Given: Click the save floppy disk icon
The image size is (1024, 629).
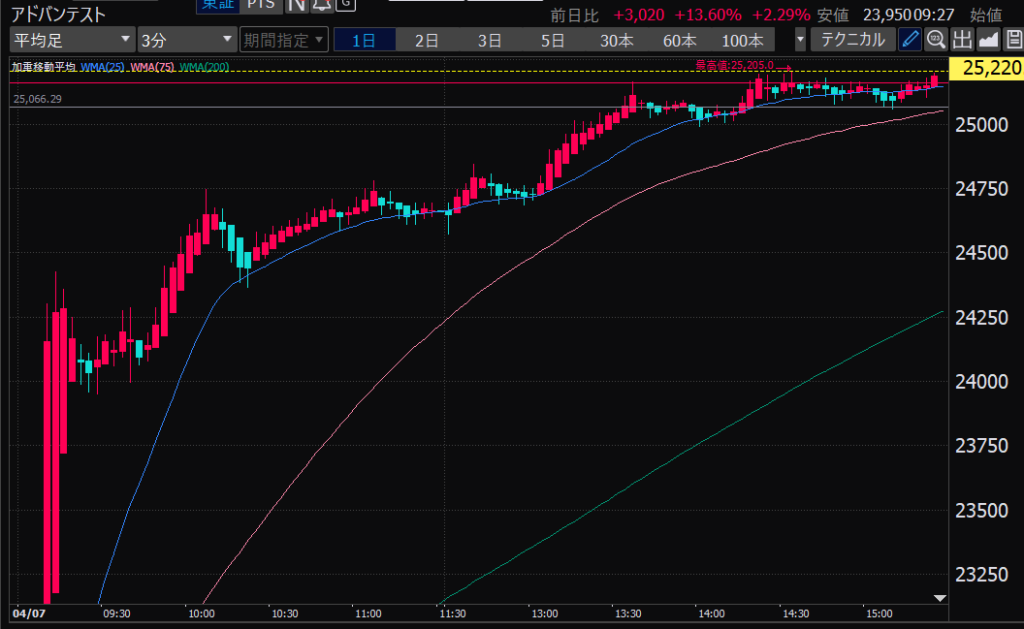Looking at the screenshot, I should click(1012, 40).
